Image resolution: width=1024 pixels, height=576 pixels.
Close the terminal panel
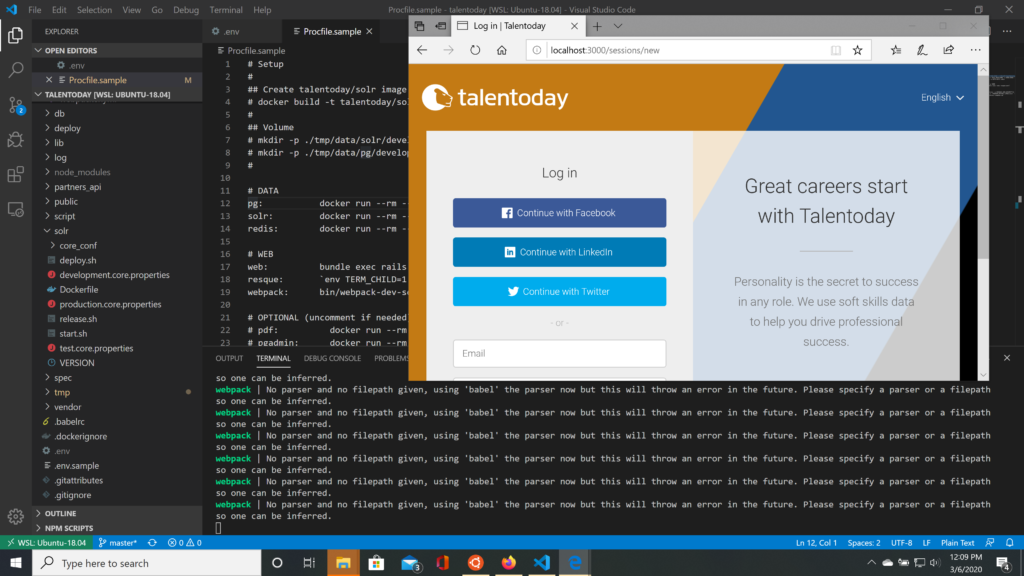pyautogui.click(x=1007, y=358)
